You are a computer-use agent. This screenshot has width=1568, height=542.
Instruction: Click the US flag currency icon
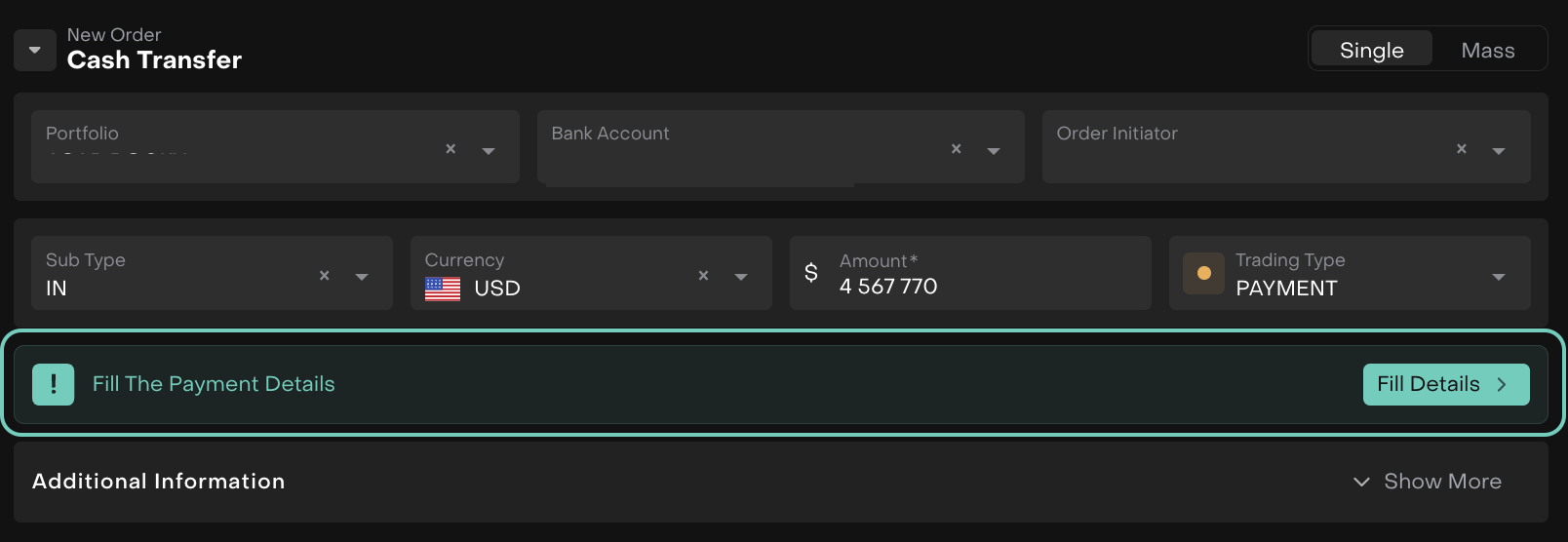tap(443, 289)
